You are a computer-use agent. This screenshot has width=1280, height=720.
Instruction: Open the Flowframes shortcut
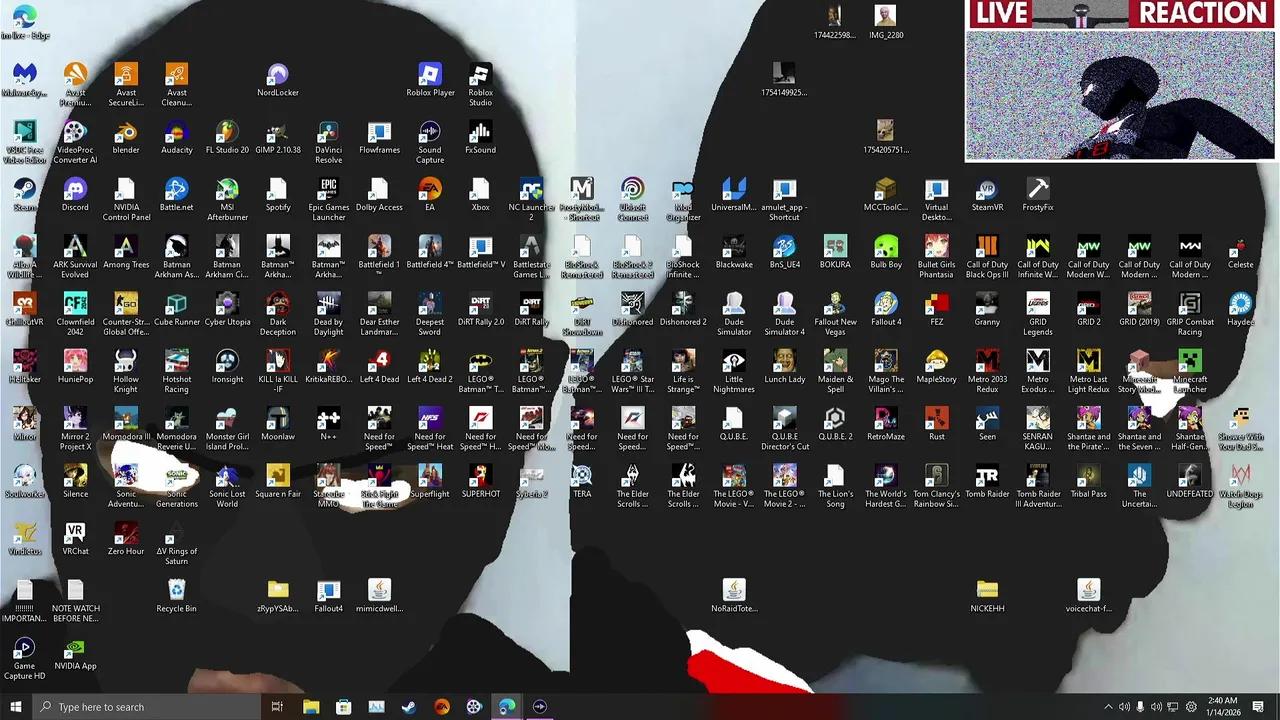[x=379, y=138]
